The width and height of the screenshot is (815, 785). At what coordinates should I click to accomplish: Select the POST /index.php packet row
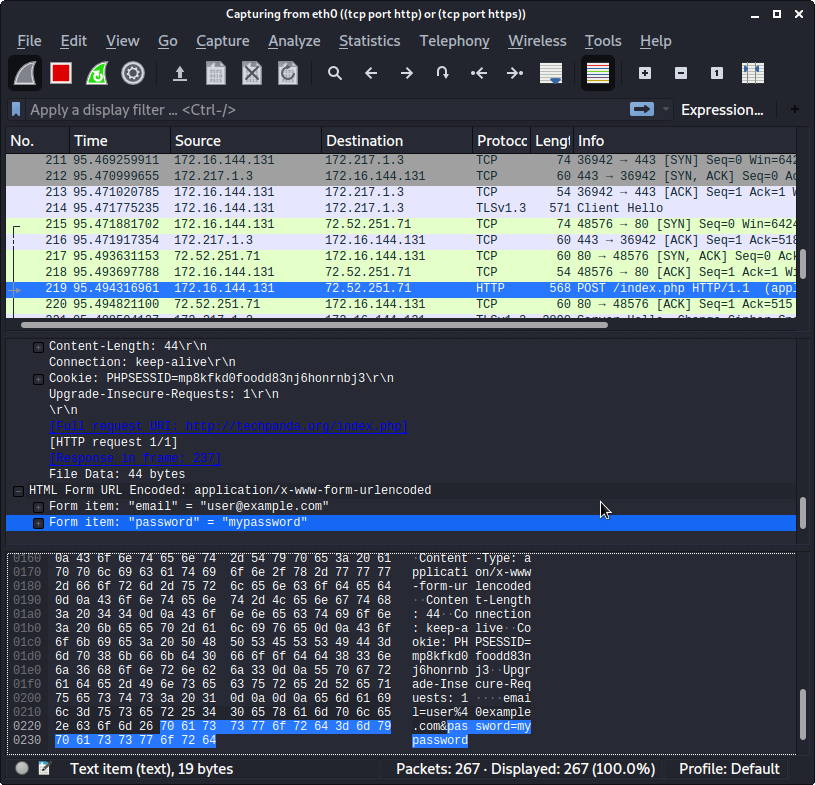click(400, 287)
